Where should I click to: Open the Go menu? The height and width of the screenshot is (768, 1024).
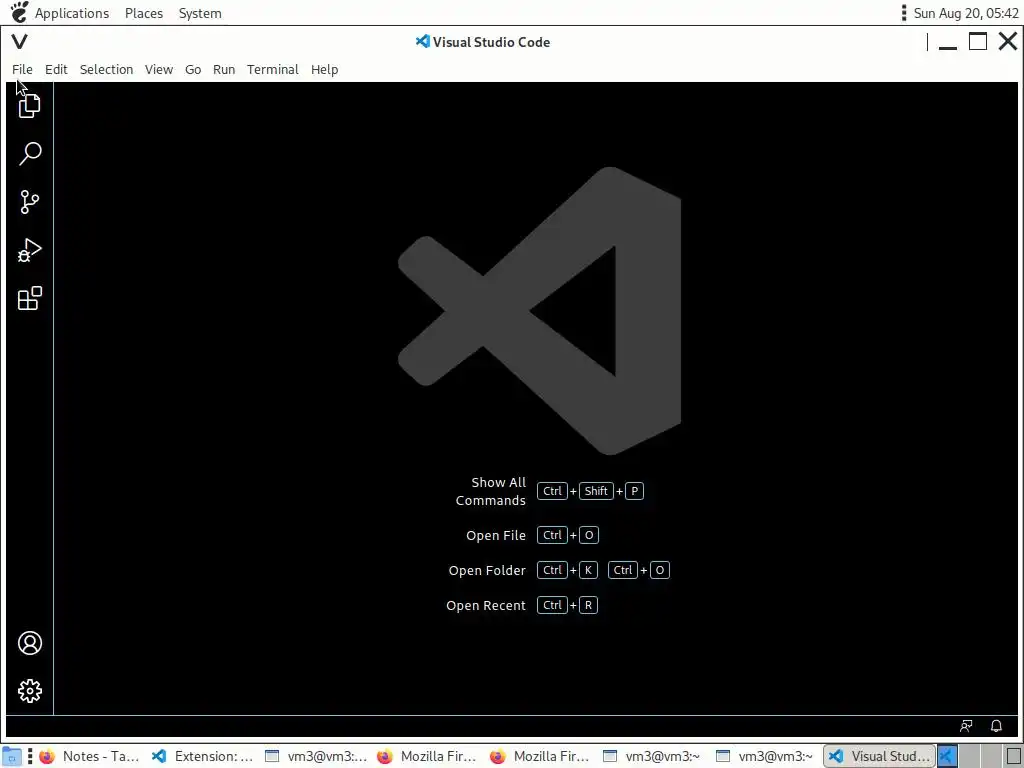point(193,69)
